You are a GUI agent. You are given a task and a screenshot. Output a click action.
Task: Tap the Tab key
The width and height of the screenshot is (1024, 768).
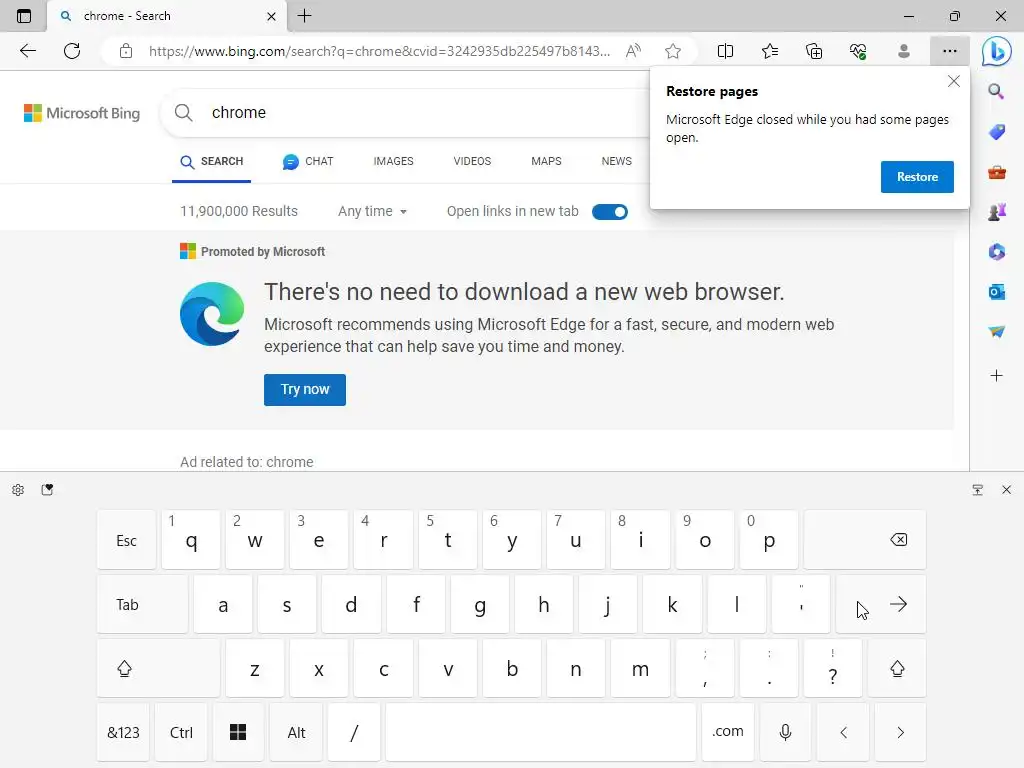click(142, 605)
